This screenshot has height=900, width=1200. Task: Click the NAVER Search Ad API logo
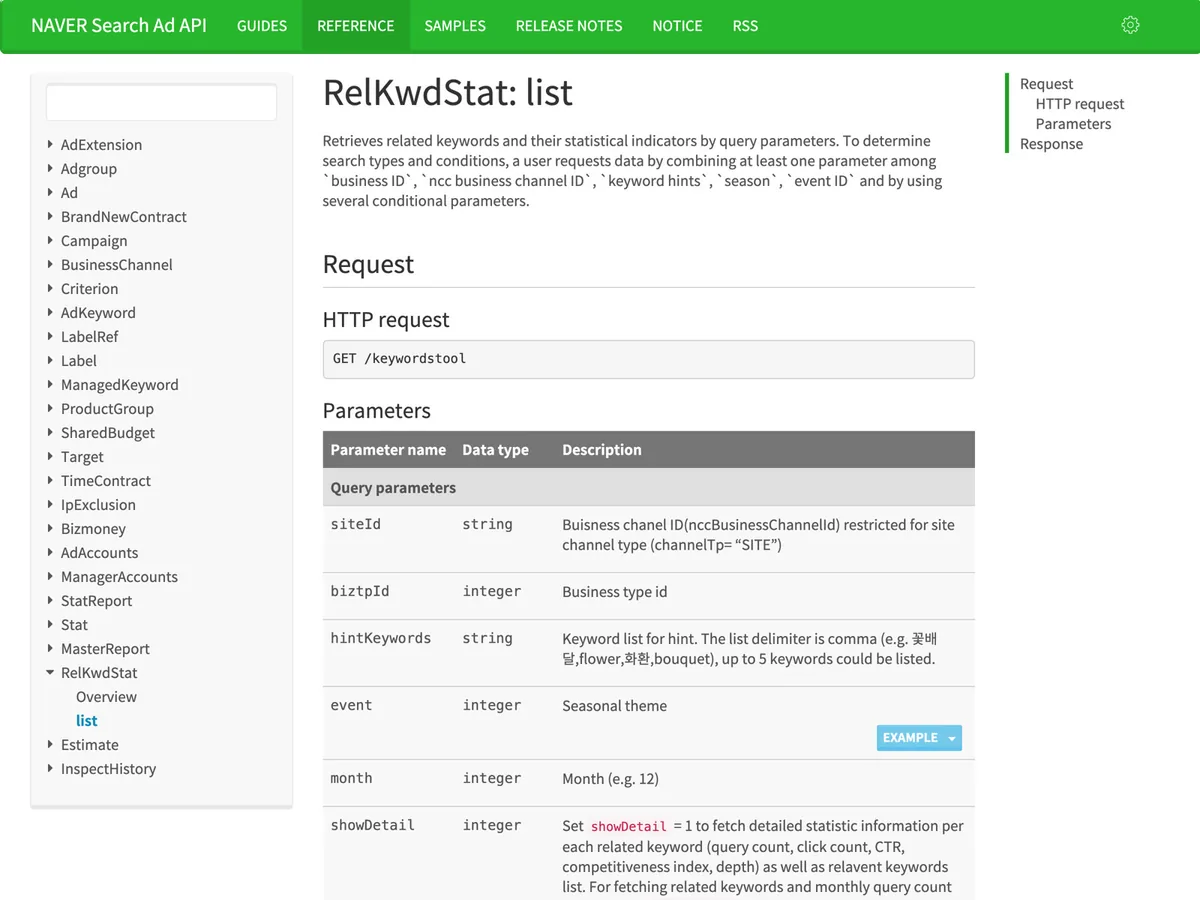pos(119,26)
